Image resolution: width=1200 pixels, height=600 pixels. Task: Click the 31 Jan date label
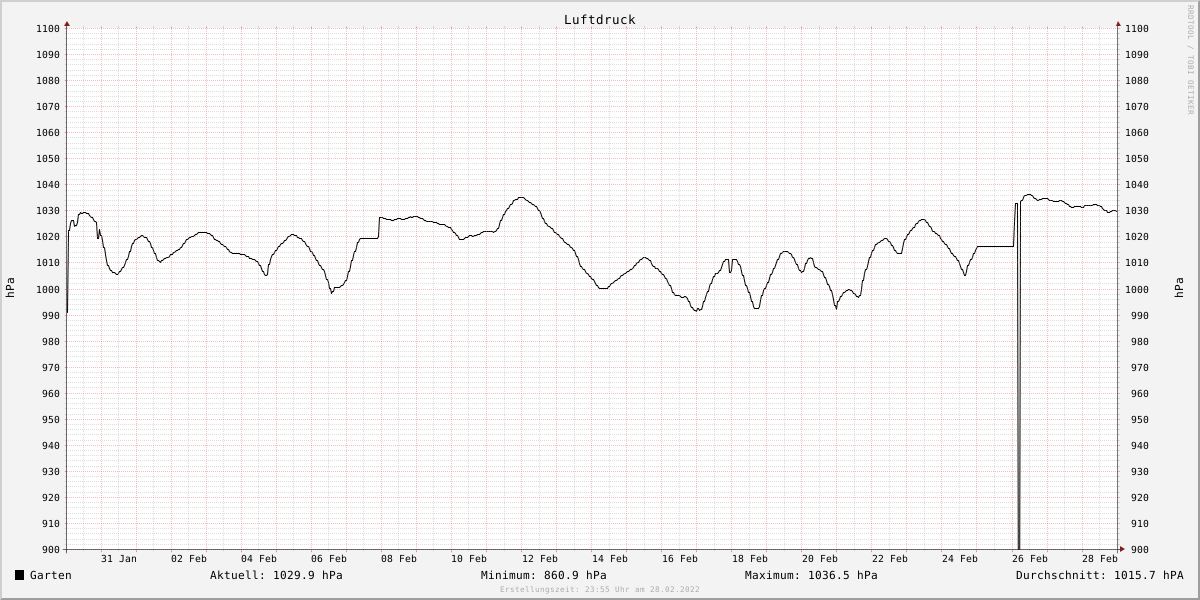tap(119, 558)
